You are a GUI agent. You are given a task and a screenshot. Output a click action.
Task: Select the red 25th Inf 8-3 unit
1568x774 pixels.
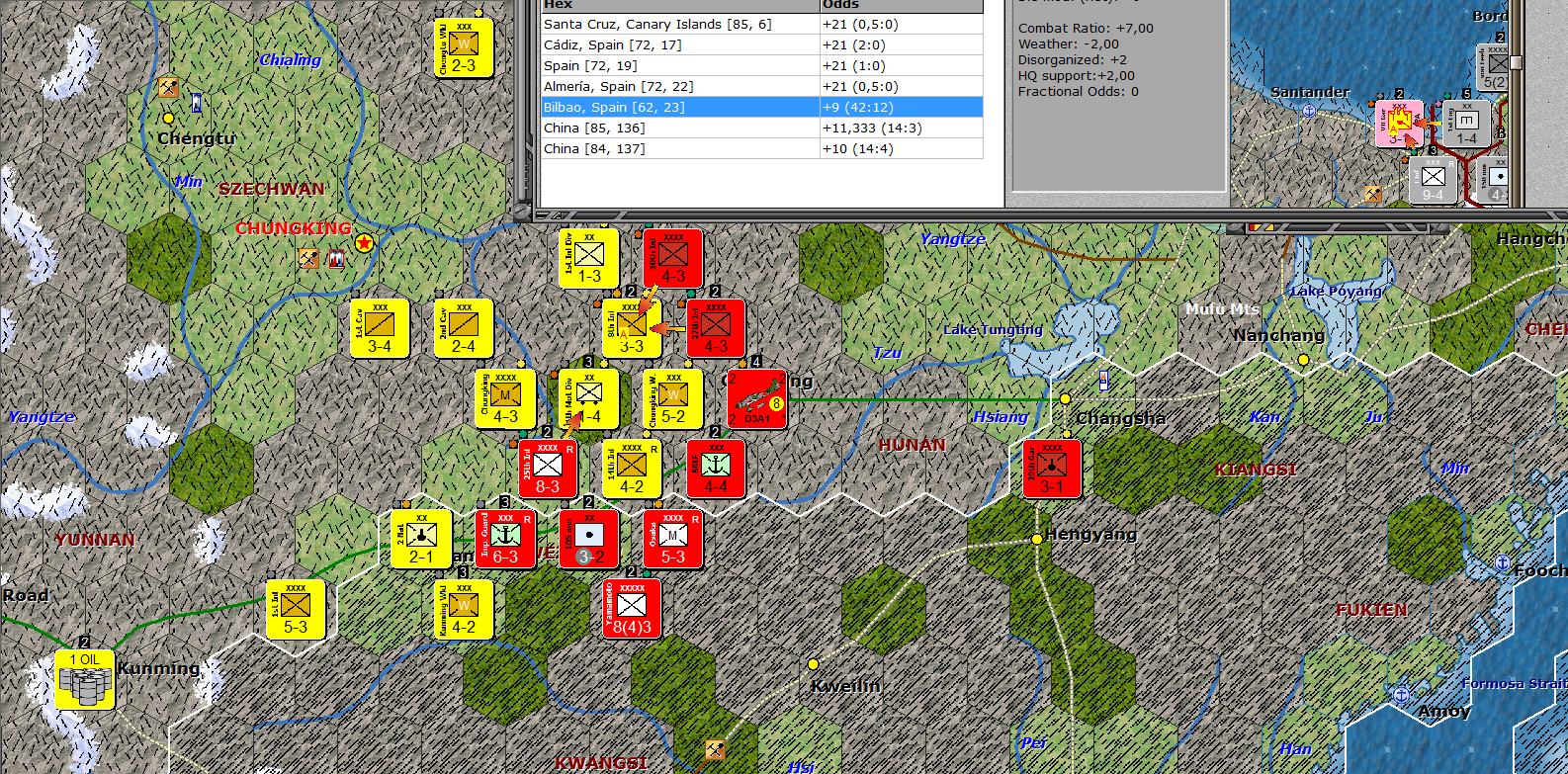[548, 469]
